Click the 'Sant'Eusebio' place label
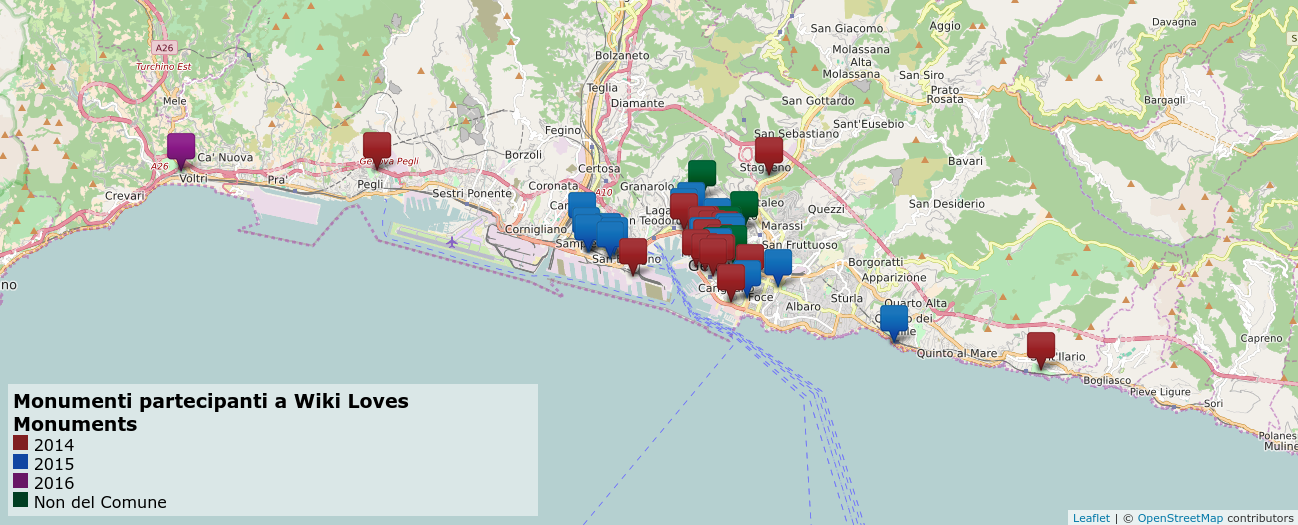This screenshot has width=1298, height=525. [x=869, y=124]
